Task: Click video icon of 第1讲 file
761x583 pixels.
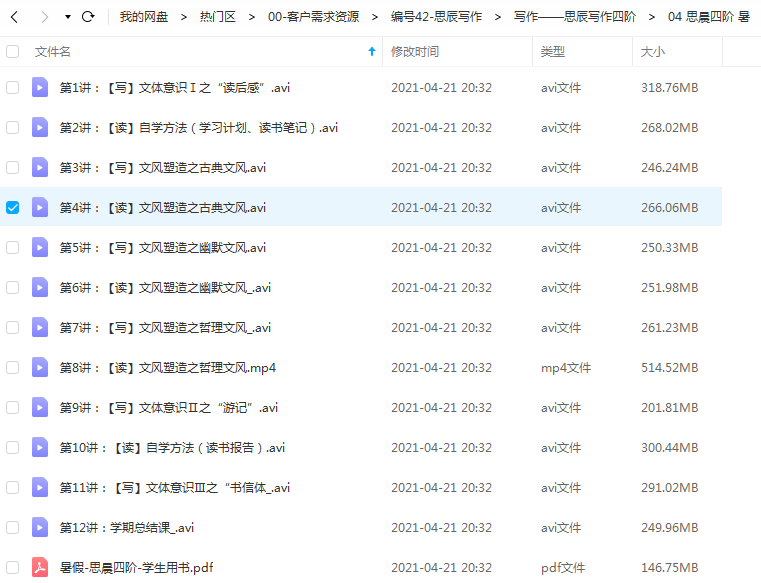Action: tap(40, 87)
